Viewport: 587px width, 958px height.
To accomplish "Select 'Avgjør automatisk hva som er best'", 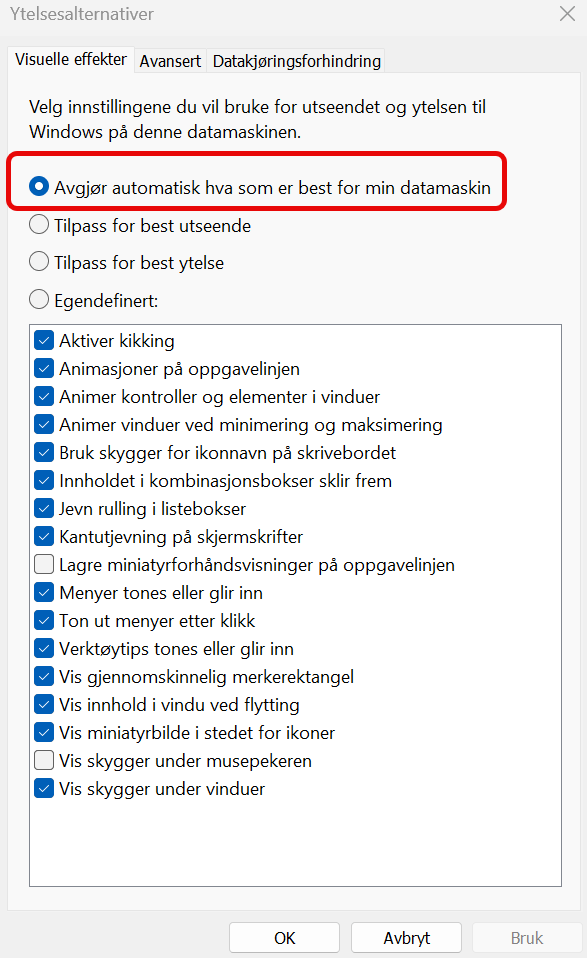I will (37, 186).
